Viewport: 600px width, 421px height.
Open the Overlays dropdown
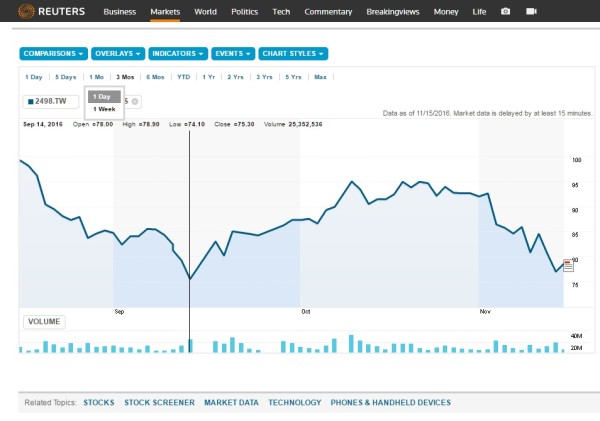118,54
